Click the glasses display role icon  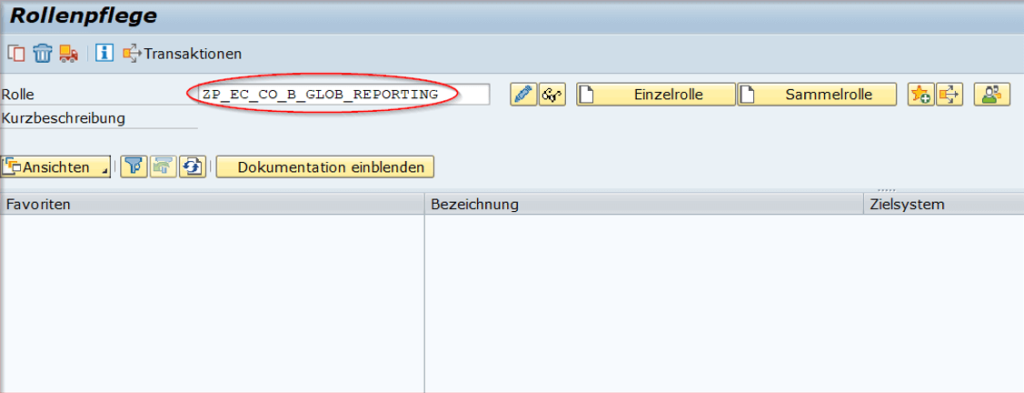tap(552, 94)
